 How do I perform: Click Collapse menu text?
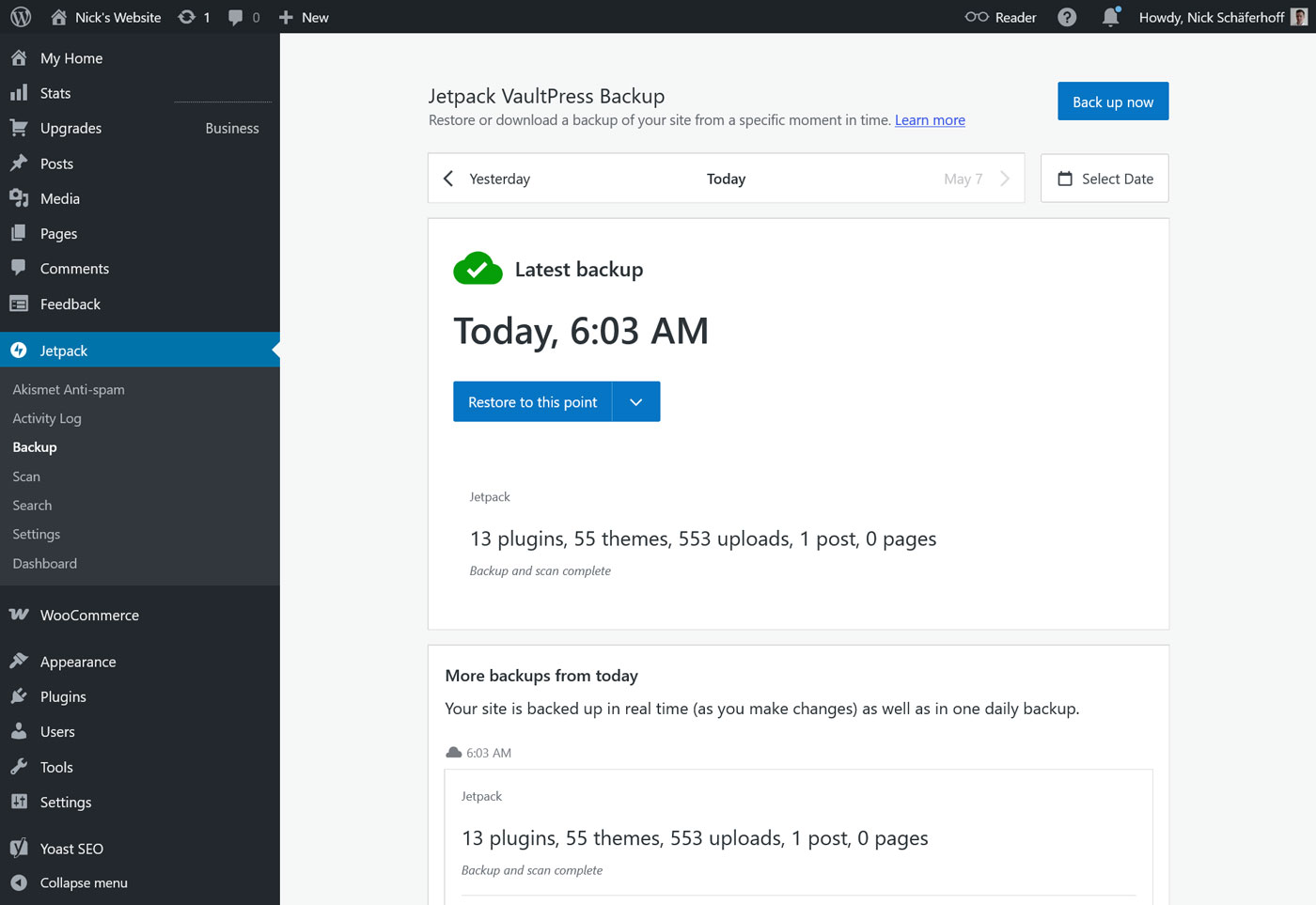84,882
